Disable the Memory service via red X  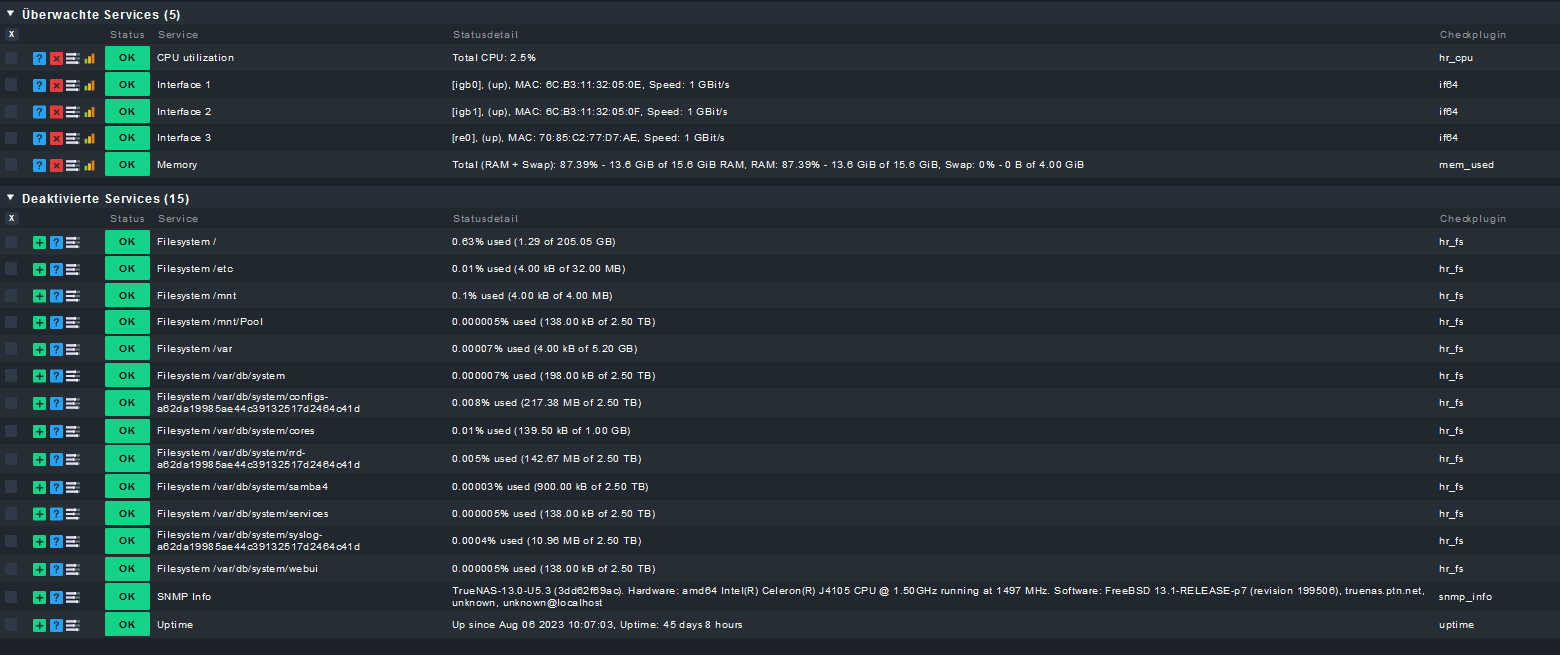pyautogui.click(x=56, y=165)
